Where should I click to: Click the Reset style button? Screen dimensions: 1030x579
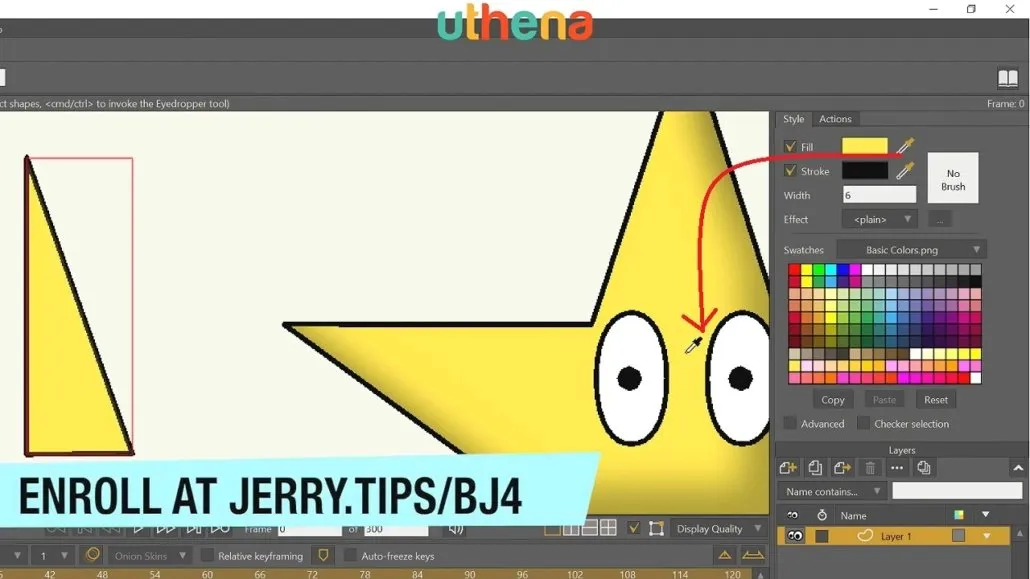point(935,400)
